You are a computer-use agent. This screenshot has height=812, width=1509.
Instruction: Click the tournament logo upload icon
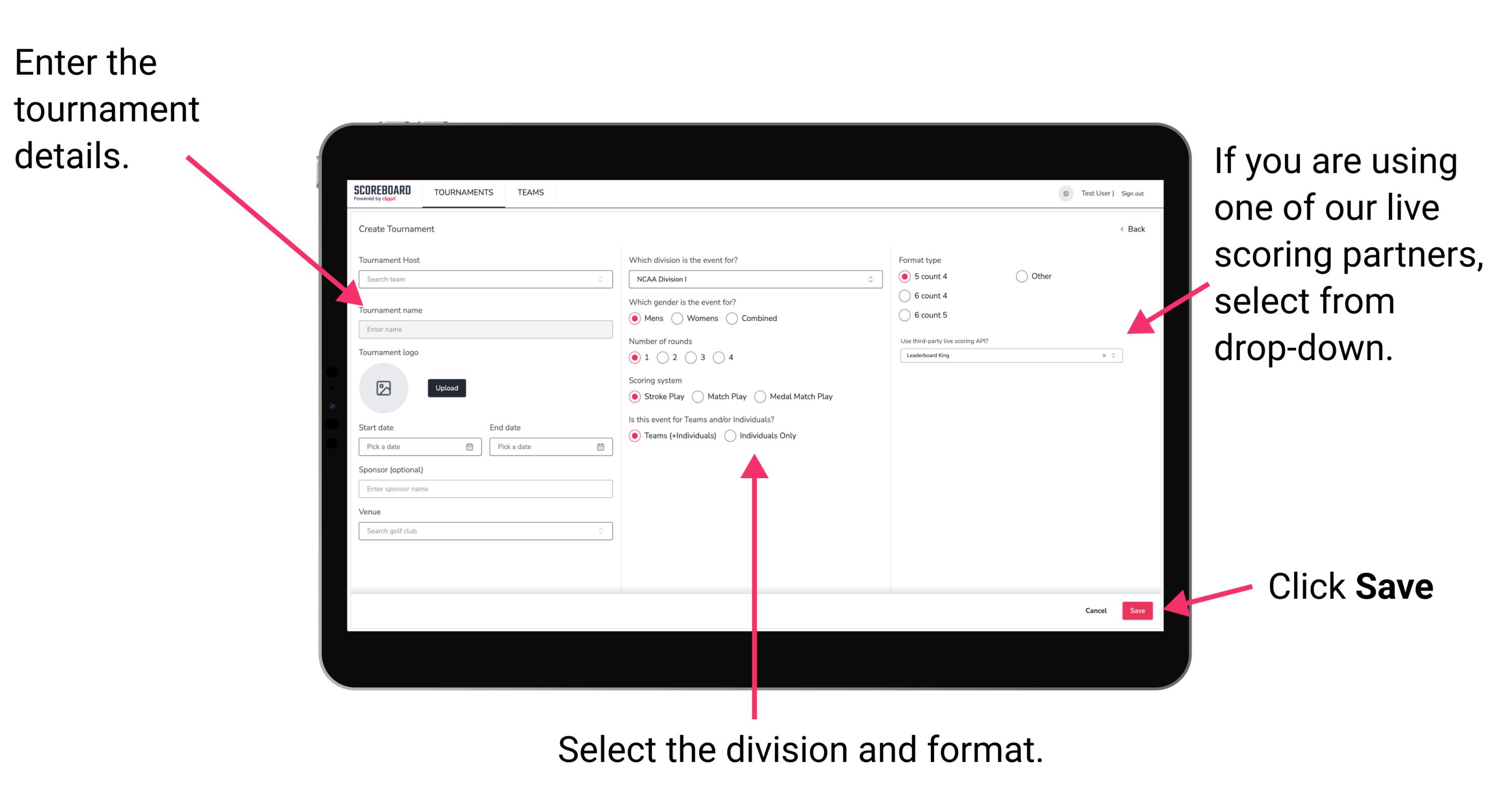pyautogui.click(x=384, y=388)
